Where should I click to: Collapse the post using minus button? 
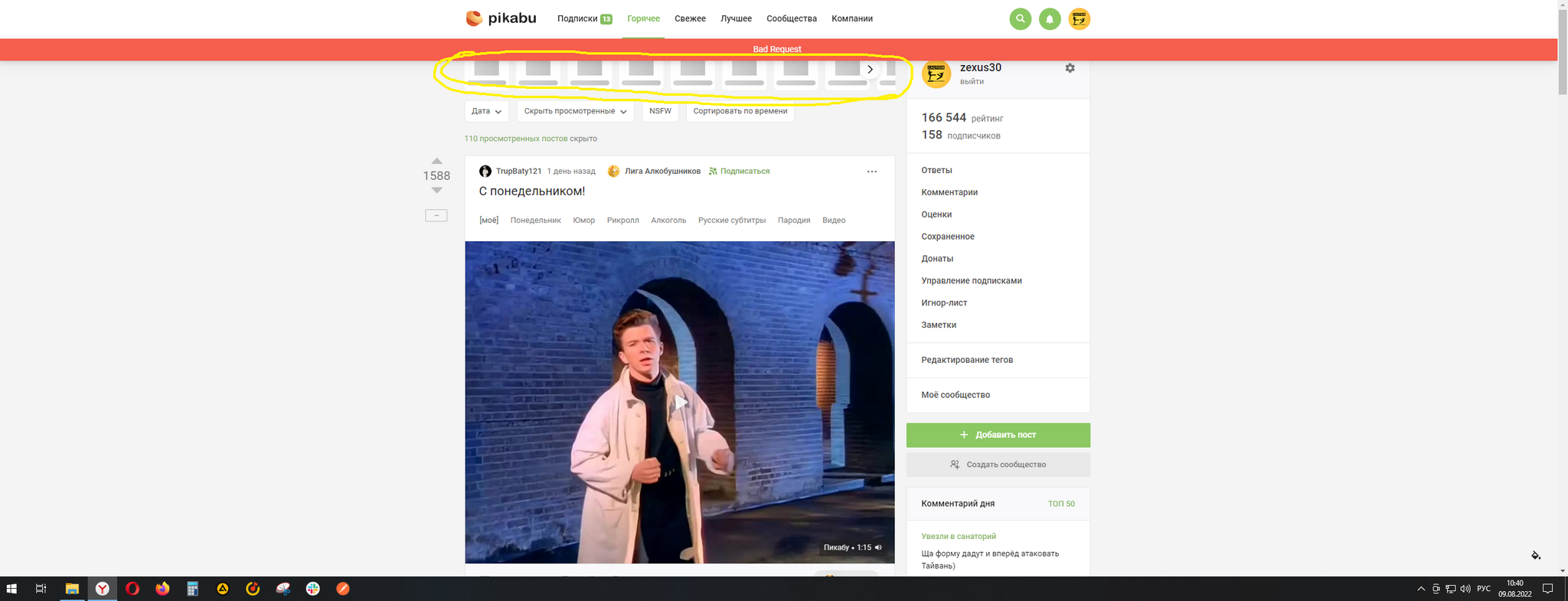[436, 215]
